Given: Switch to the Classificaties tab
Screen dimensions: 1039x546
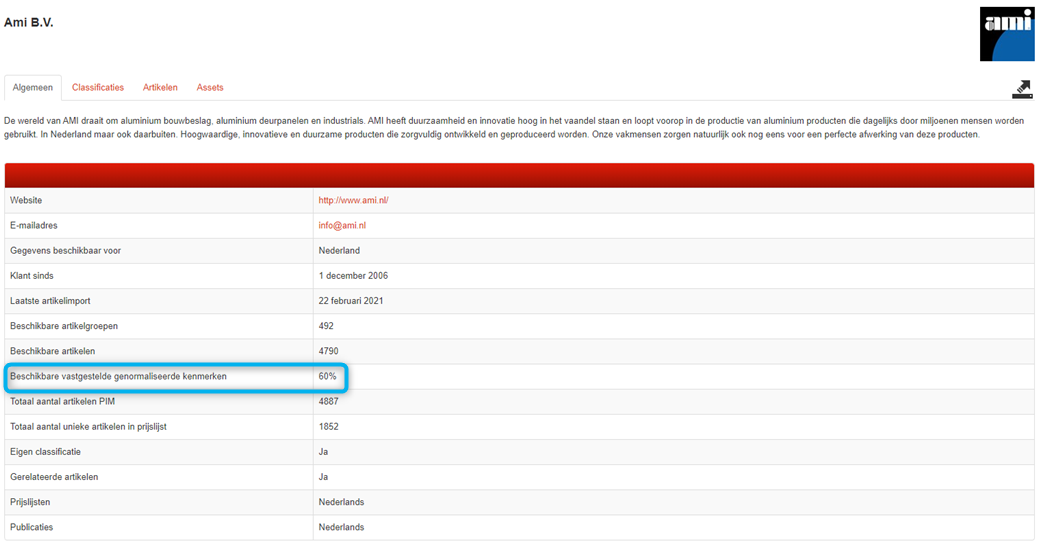Looking at the screenshot, I should [x=98, y=87].
